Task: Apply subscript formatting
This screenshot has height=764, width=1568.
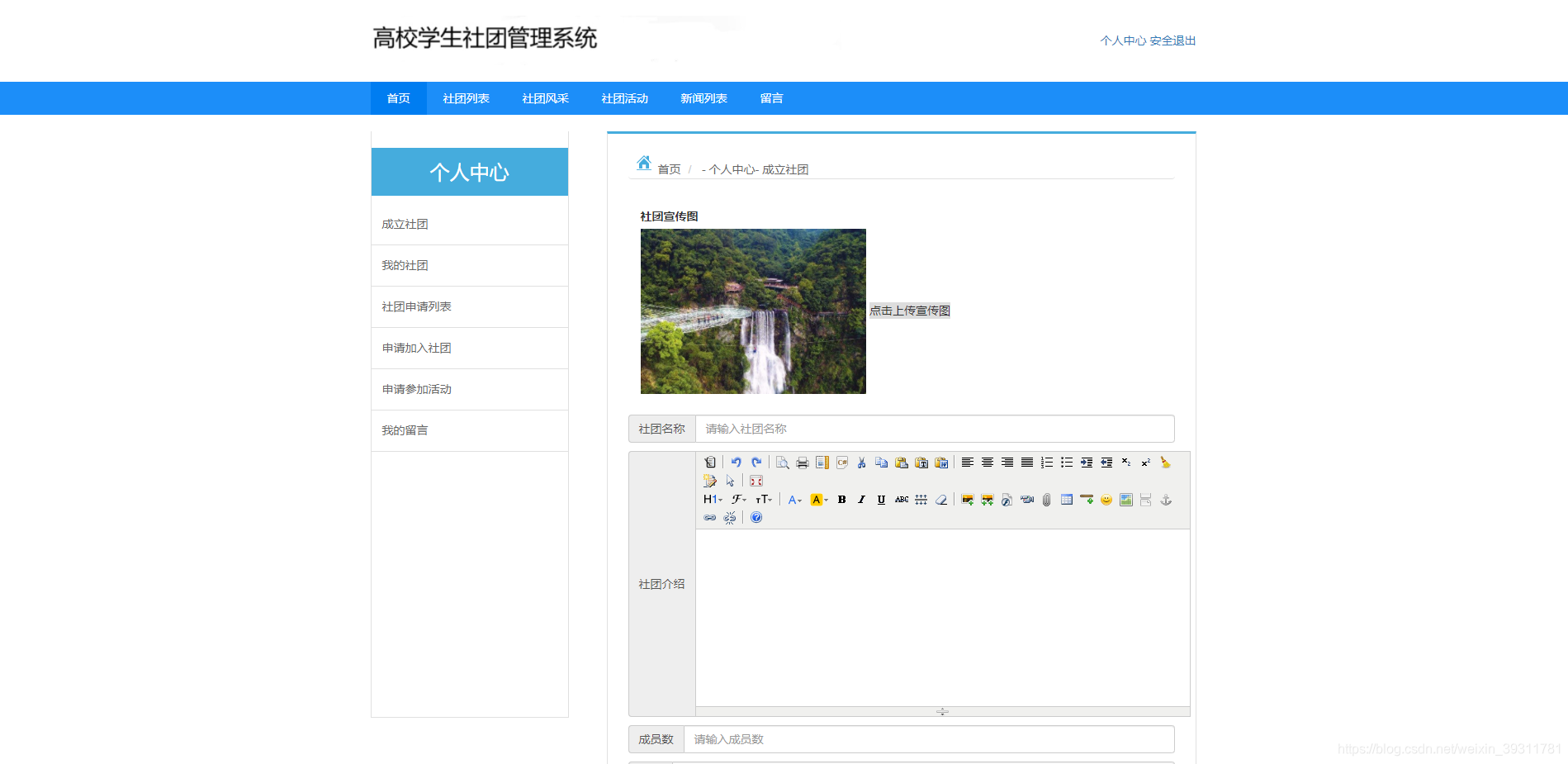Action: point(1126,463)
